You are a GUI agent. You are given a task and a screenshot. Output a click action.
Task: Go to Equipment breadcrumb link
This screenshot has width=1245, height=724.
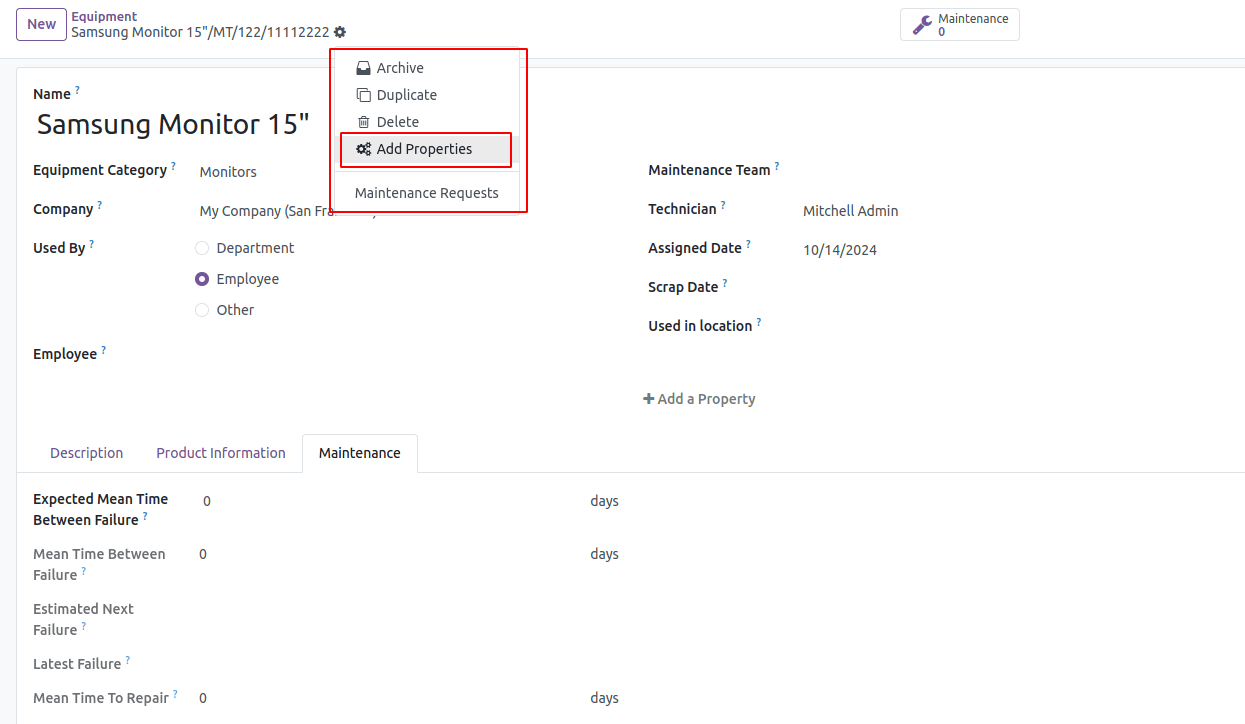point(104,17)
